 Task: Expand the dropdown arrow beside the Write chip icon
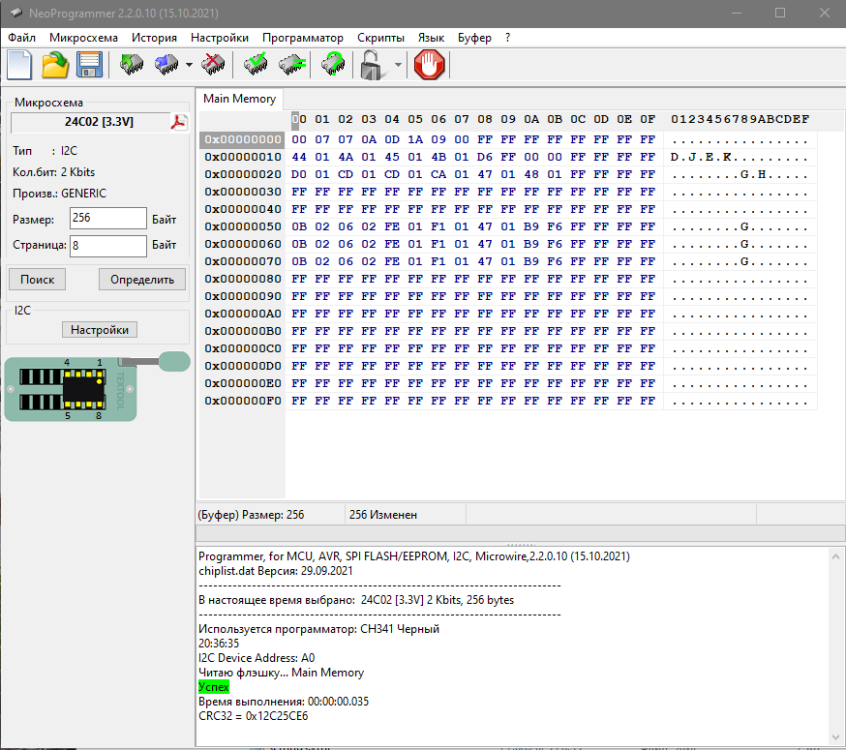(189, 65)
